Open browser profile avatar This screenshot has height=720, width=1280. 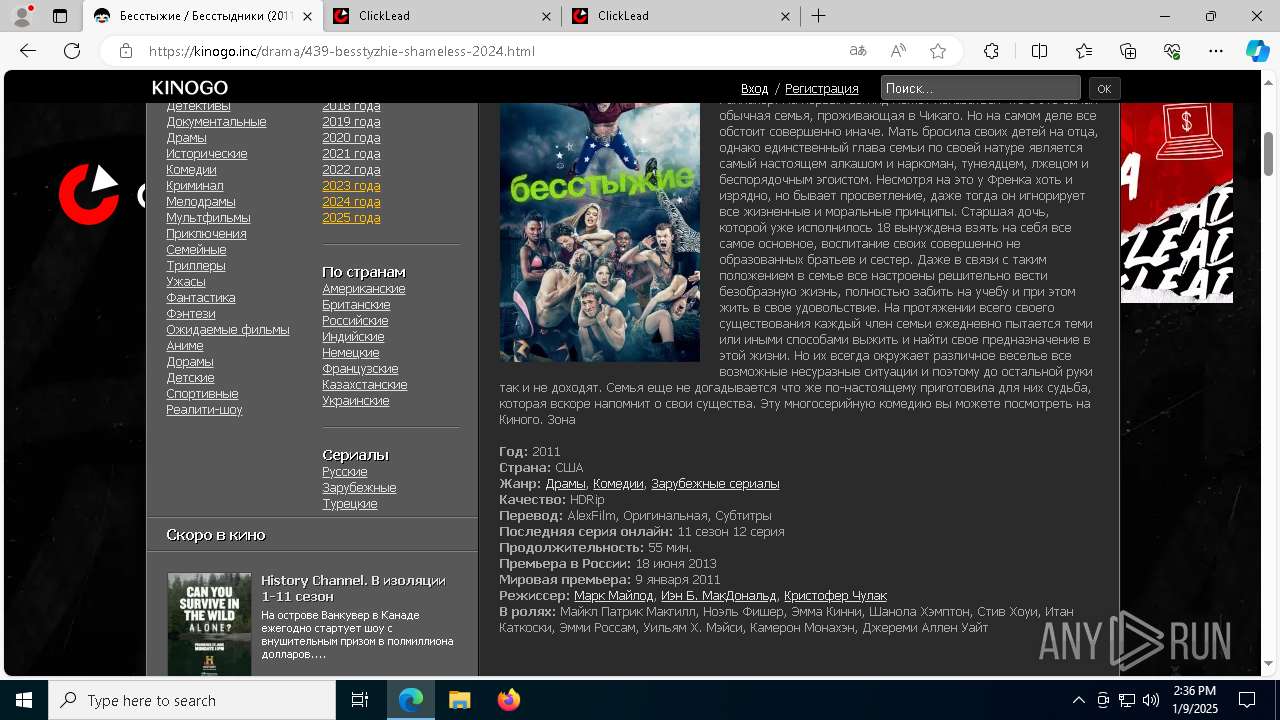[22, 16]
